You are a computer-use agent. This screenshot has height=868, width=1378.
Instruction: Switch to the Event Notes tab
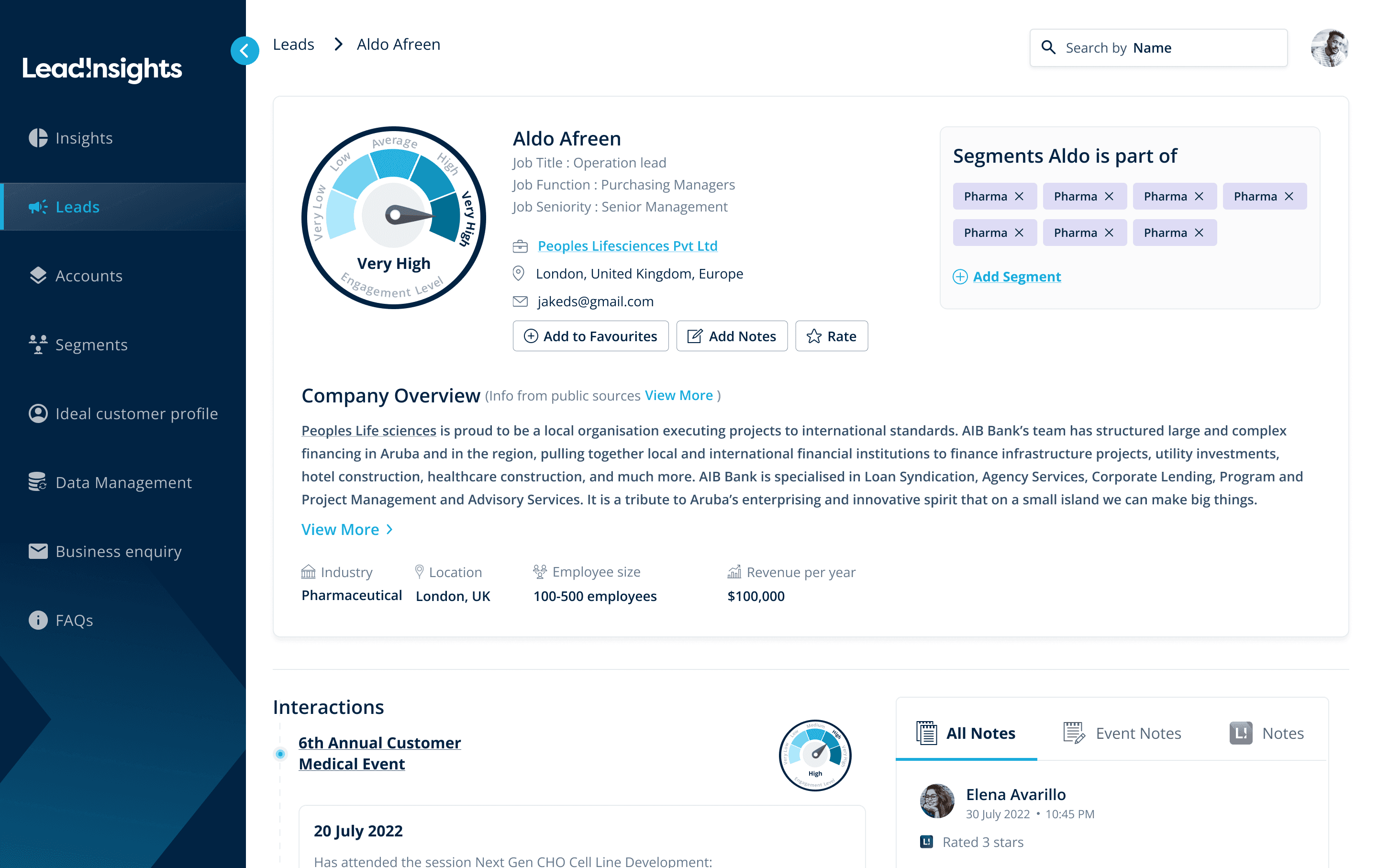[x=1122, y=733]
